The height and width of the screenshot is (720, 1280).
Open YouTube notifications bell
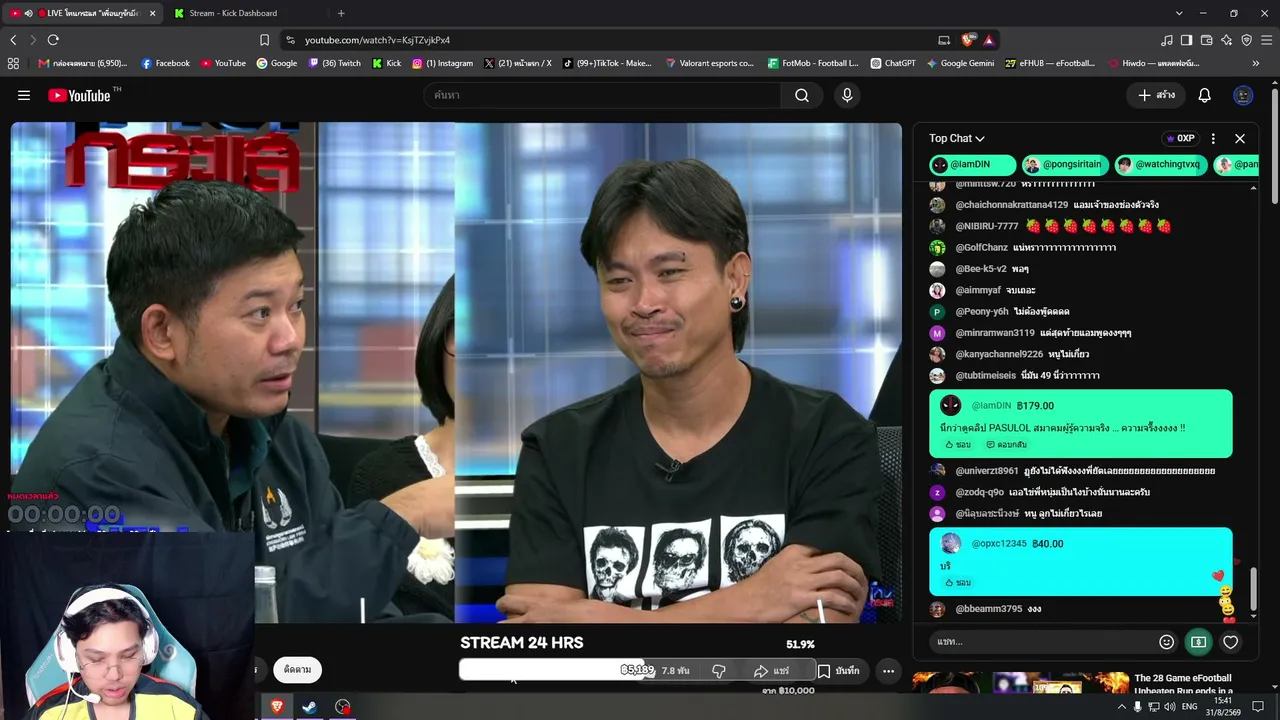pyautogui.click(x=1205, y=95)
